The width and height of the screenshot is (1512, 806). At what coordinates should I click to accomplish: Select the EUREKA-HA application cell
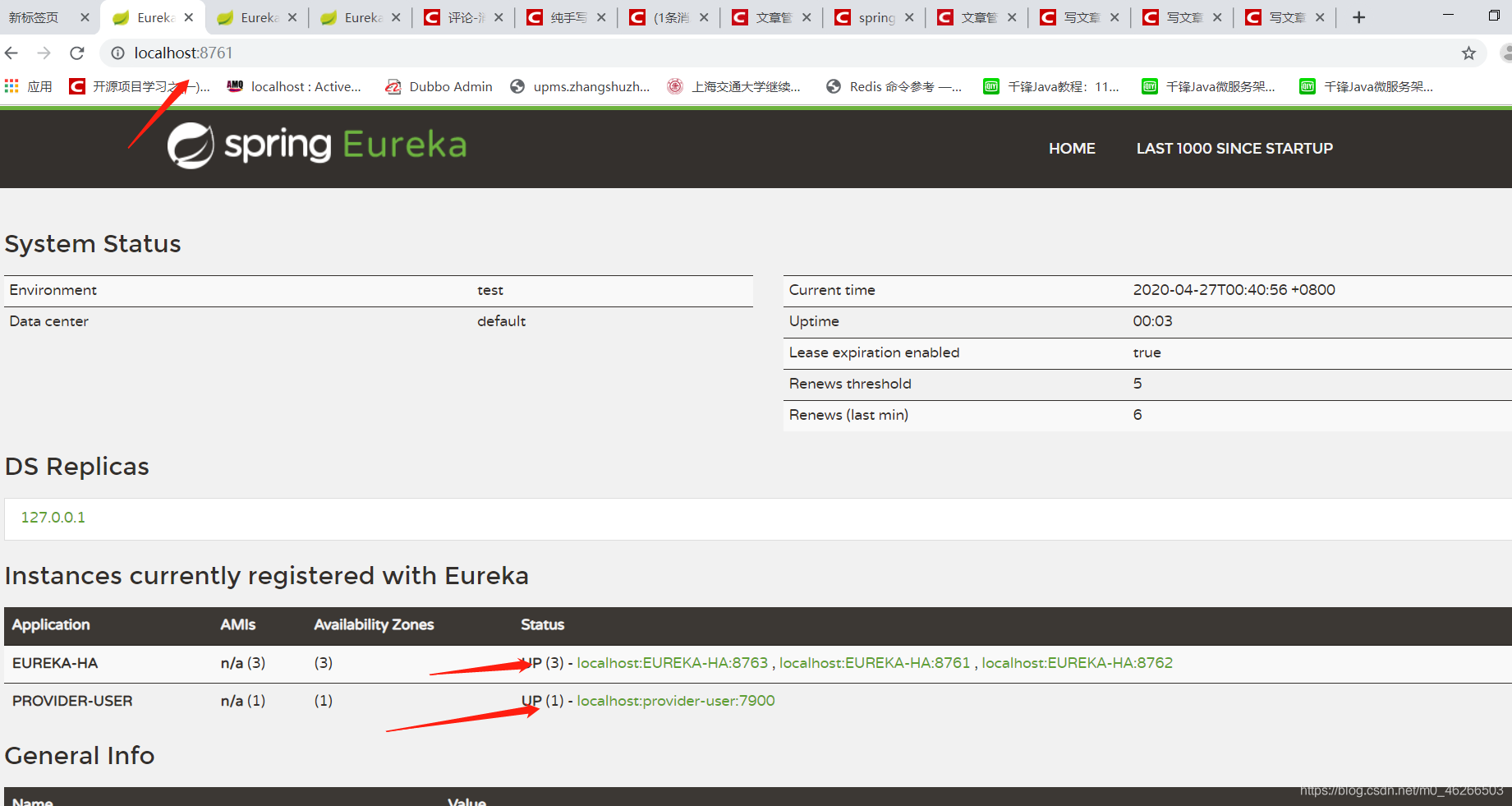coord(55,663)
